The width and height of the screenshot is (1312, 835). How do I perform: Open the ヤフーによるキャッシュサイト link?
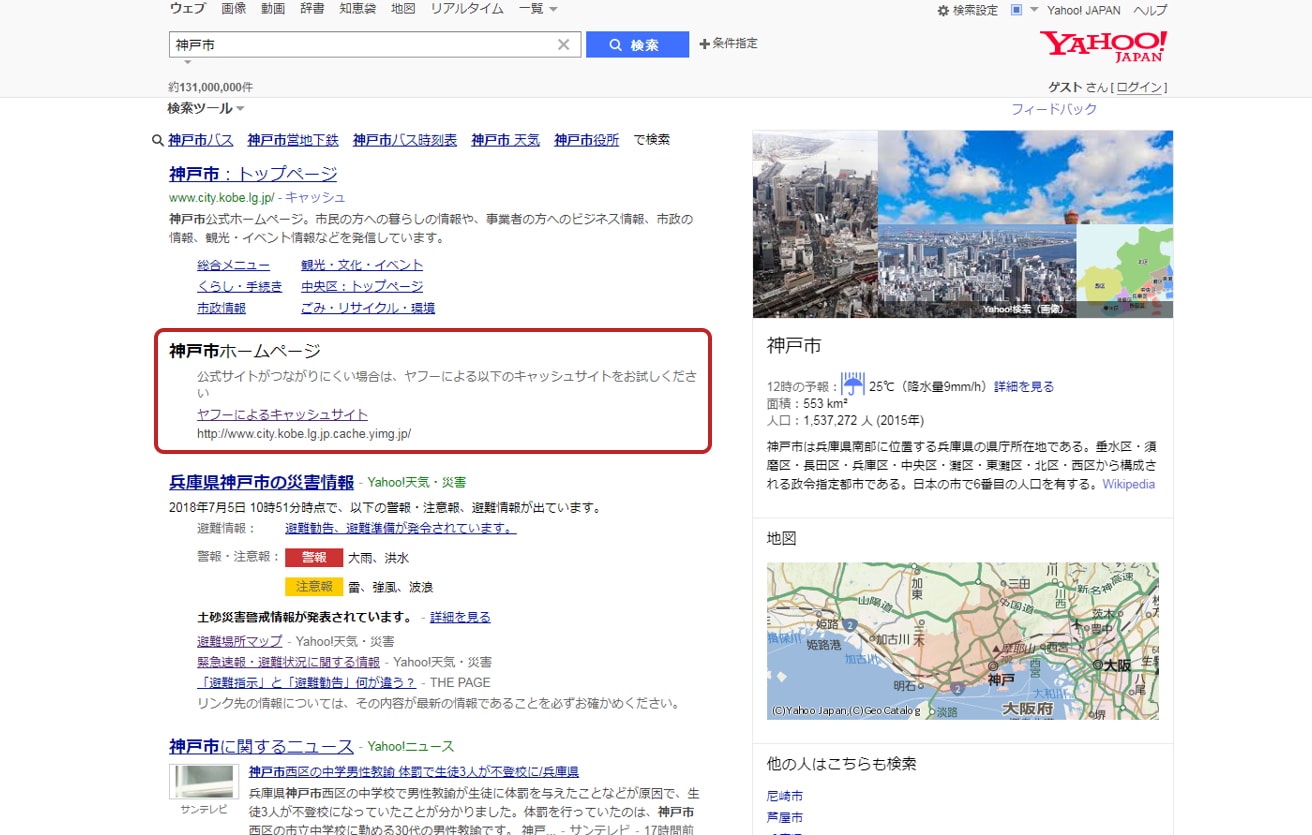(283, 414)
